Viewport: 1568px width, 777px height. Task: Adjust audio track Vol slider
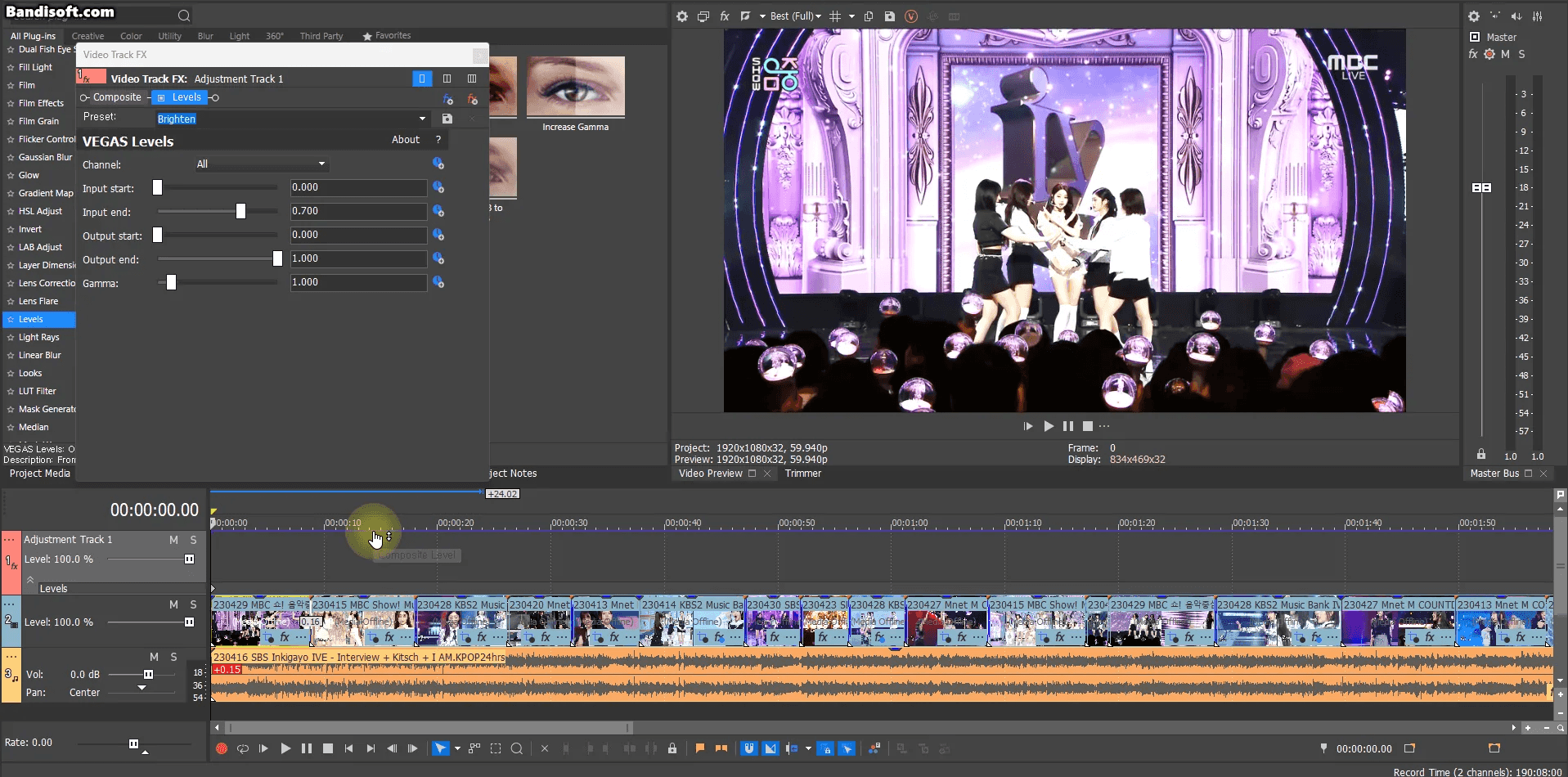point(148,675)
